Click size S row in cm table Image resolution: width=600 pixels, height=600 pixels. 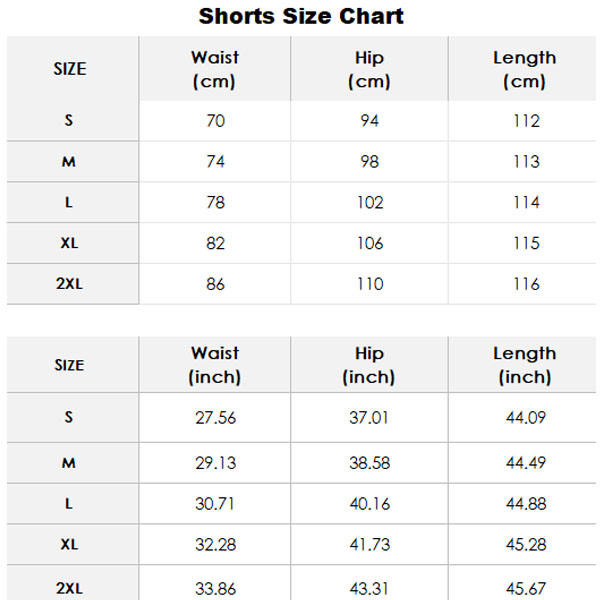tap(301, 121)
